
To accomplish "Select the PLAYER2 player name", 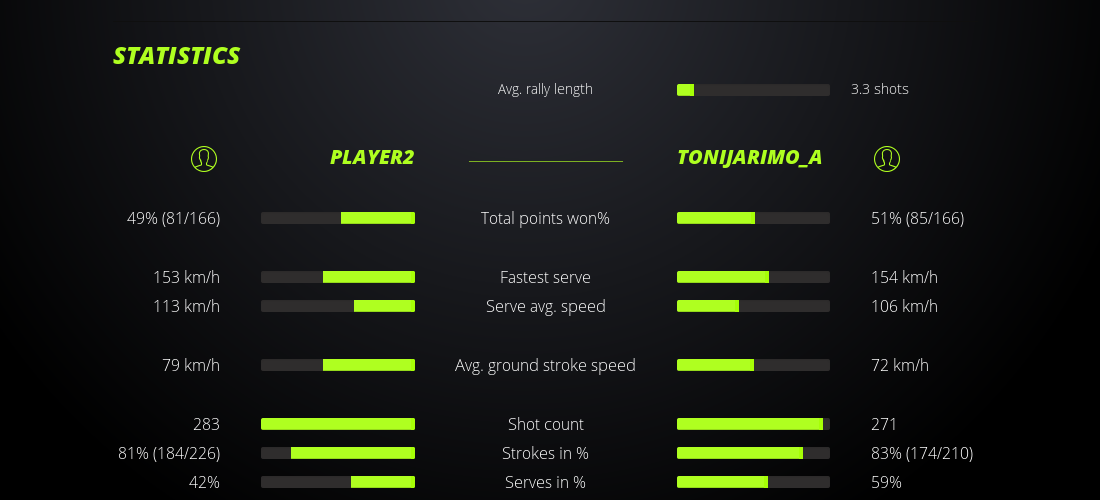I will point(372,157).
